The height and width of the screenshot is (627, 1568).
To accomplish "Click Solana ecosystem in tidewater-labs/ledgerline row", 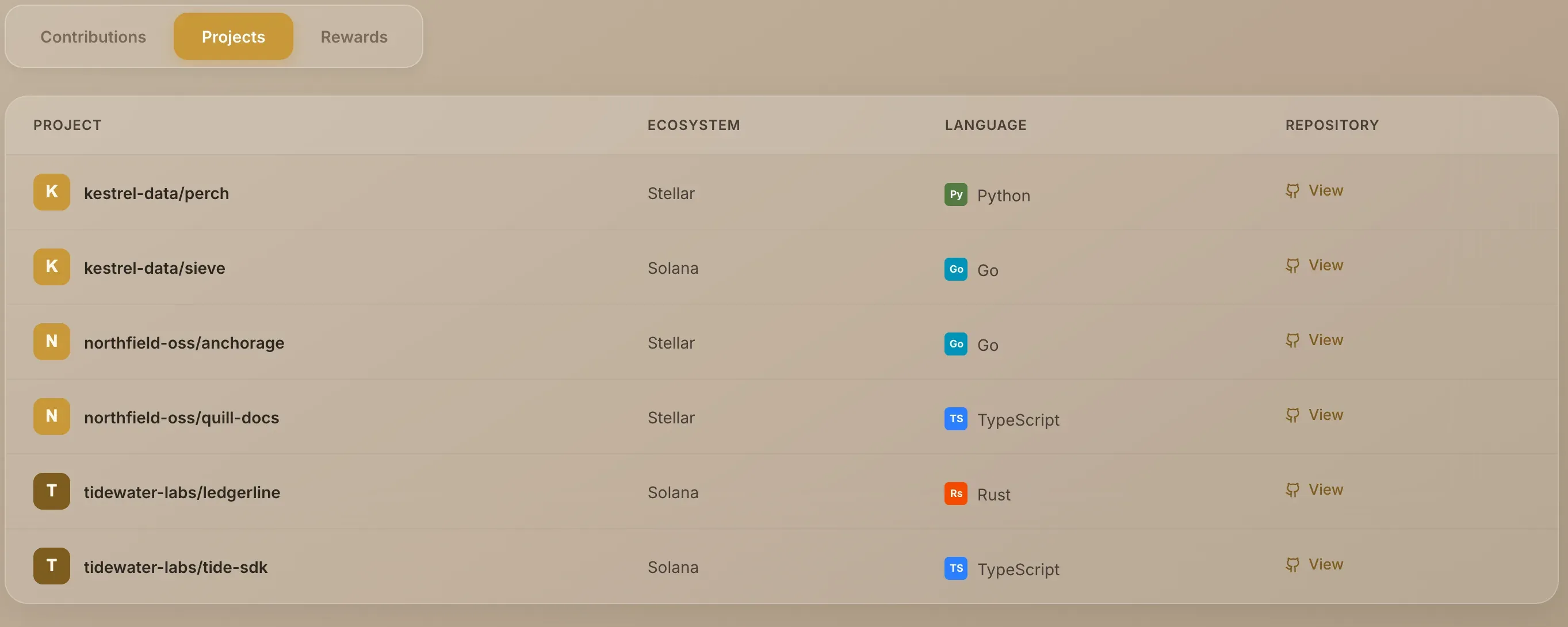I will pos(672,492).
